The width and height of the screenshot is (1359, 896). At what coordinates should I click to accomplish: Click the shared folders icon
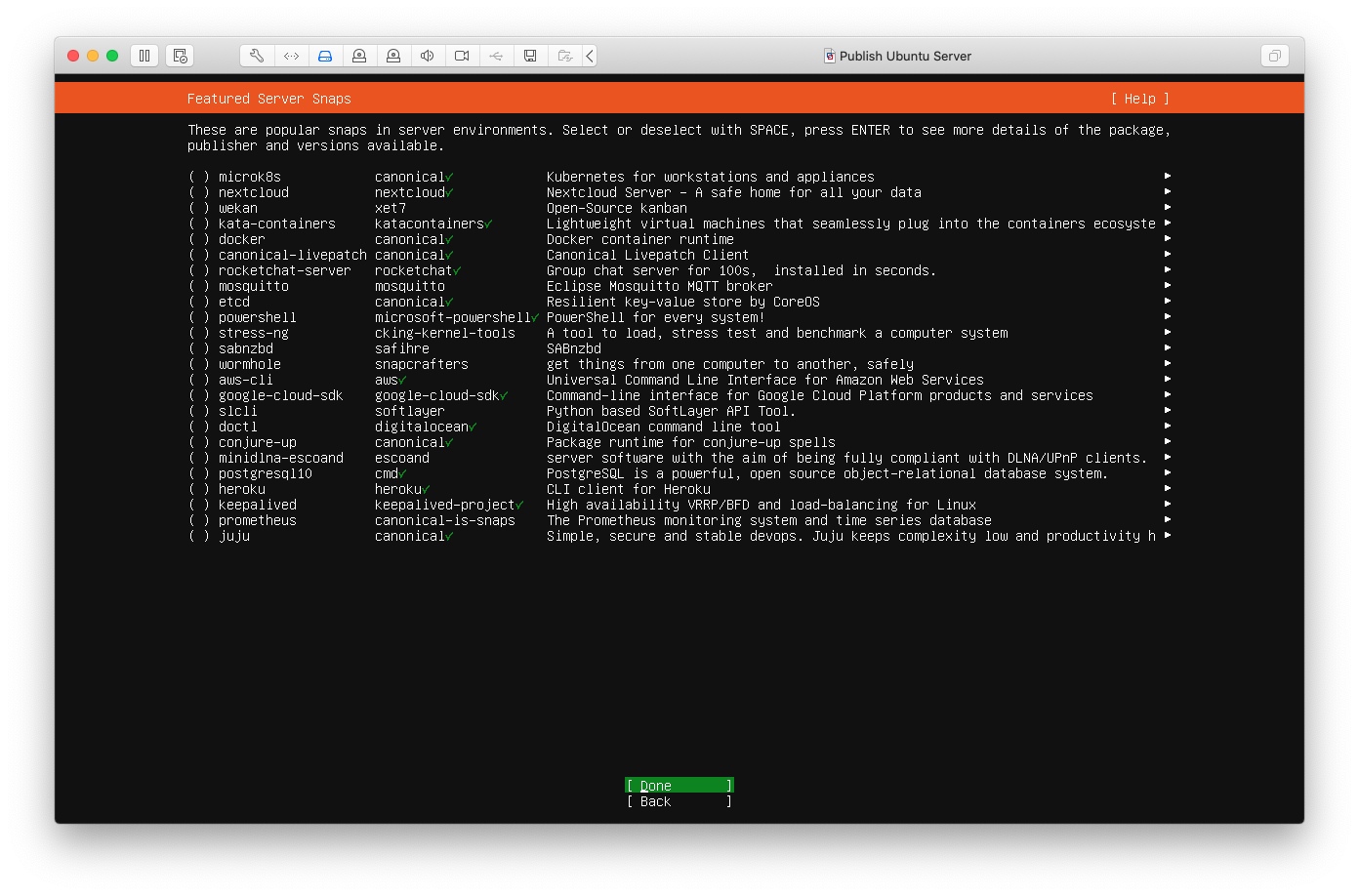(564, 56)
